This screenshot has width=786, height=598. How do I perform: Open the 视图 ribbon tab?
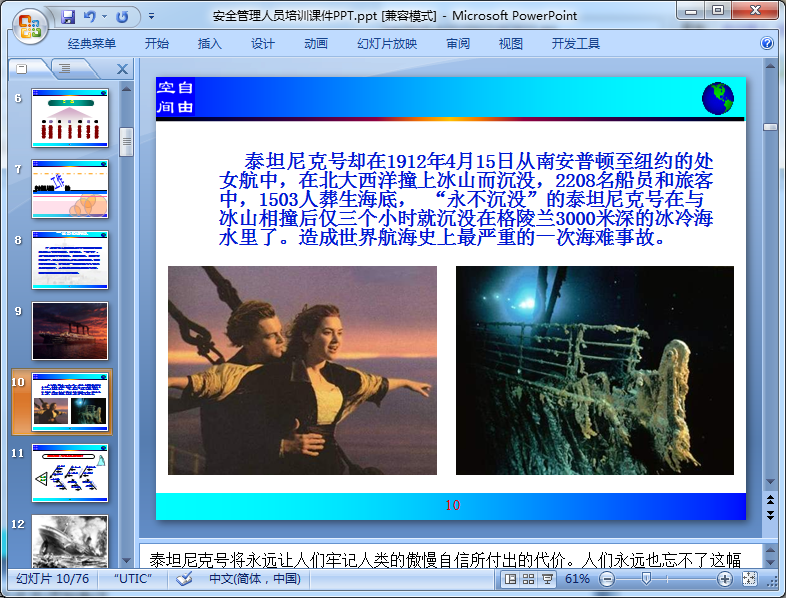pyautogui.click(x=510, y=44)
